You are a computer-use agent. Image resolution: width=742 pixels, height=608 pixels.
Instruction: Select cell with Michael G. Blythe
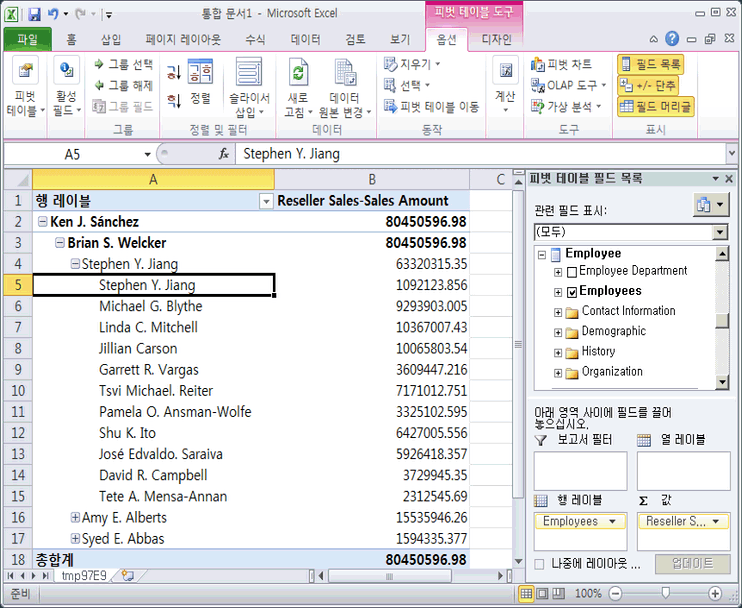pos(153,306)
